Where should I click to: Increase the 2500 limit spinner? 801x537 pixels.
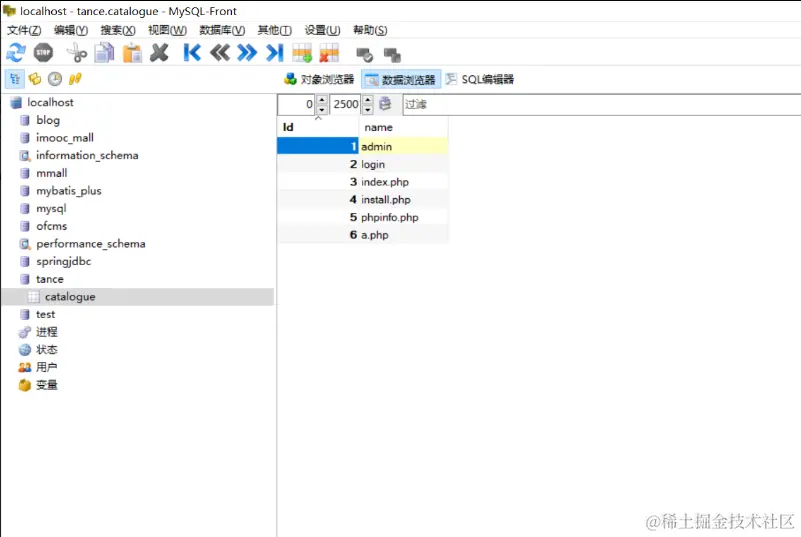368,100
